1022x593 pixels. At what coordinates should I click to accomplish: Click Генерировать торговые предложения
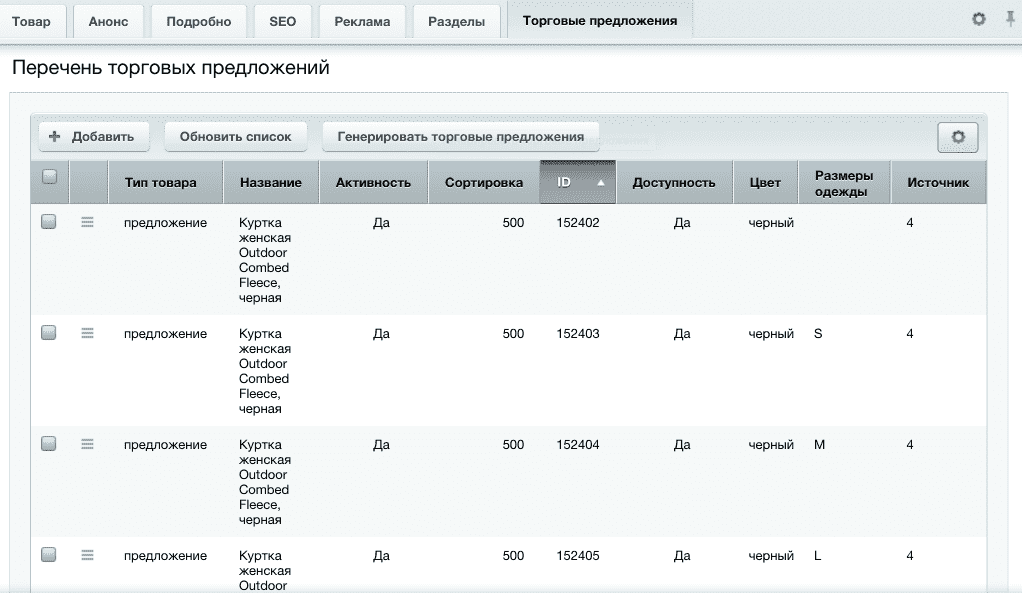(459, 137)
